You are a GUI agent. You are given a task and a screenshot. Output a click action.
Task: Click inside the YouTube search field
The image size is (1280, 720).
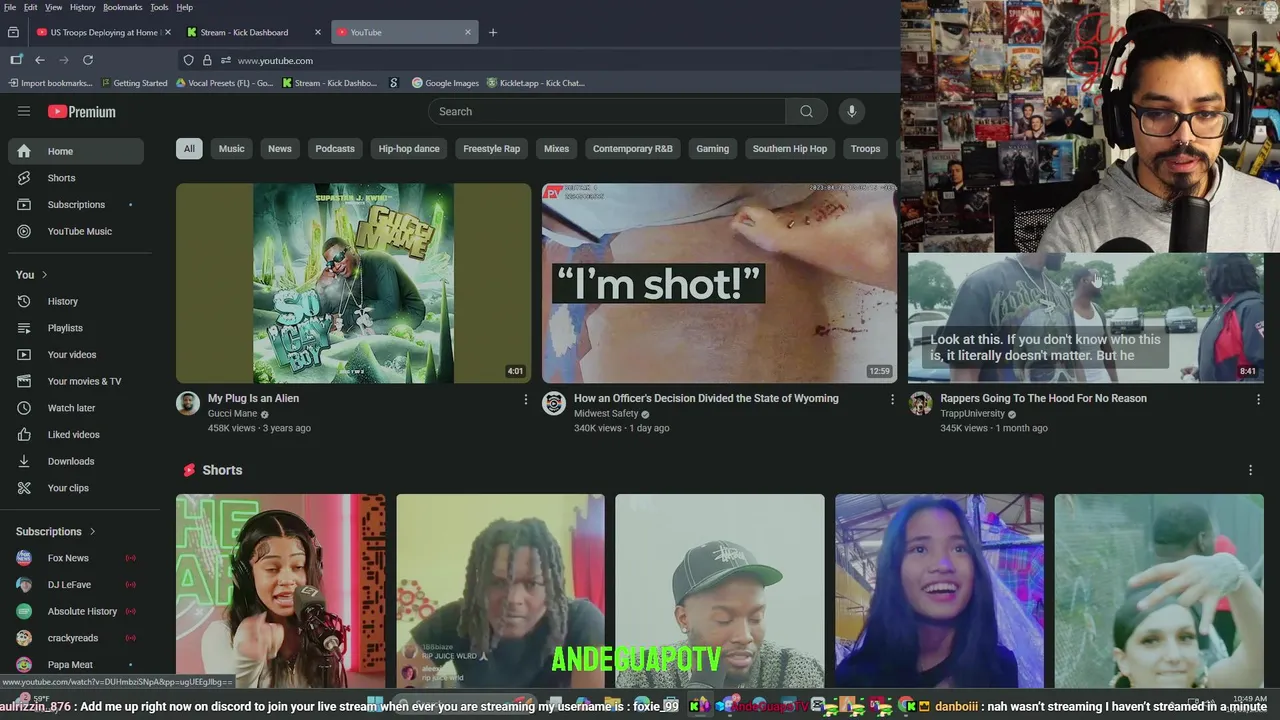[607, 111]
